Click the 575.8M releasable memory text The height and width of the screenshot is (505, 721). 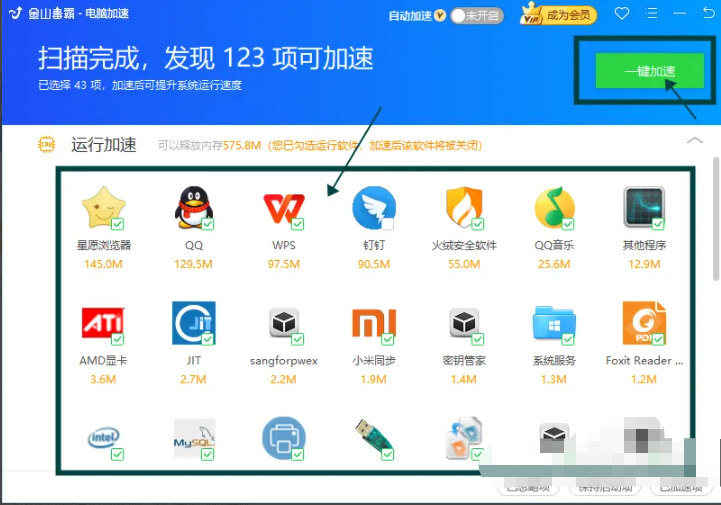click(242, 145)
